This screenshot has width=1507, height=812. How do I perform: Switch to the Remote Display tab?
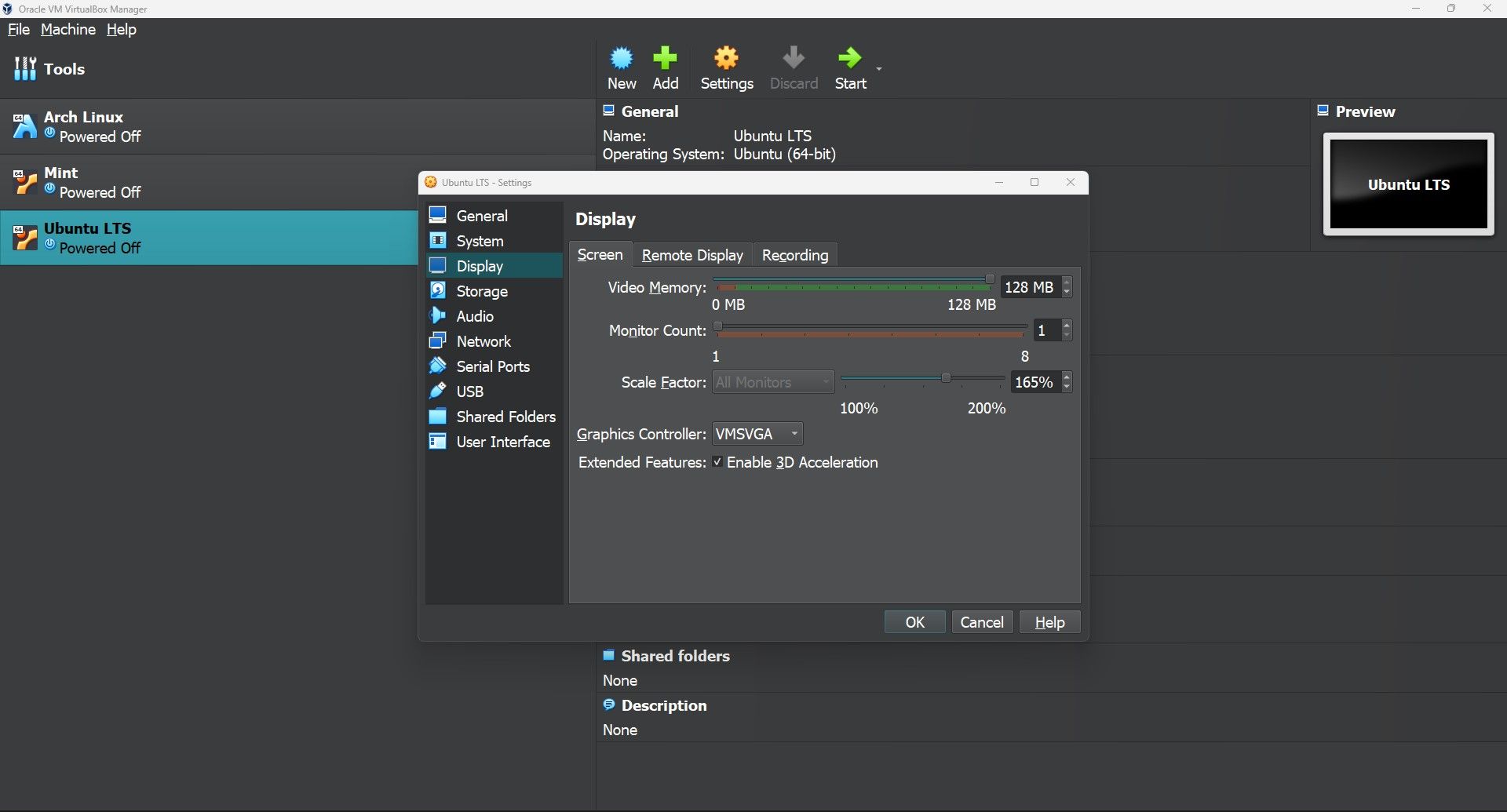click(691, 255)
